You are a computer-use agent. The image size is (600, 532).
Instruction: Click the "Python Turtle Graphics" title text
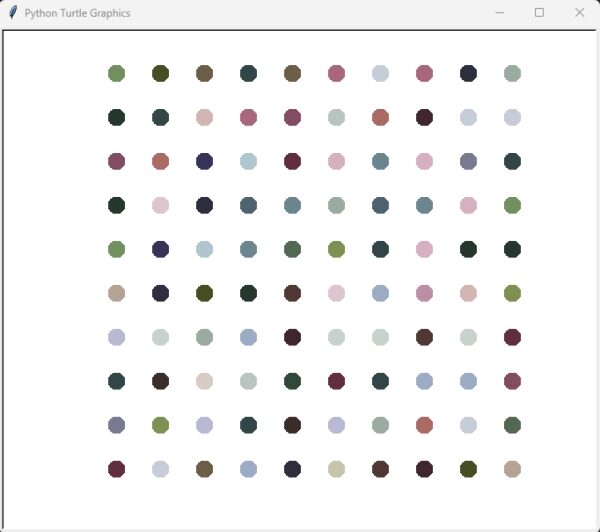(77, 13)
